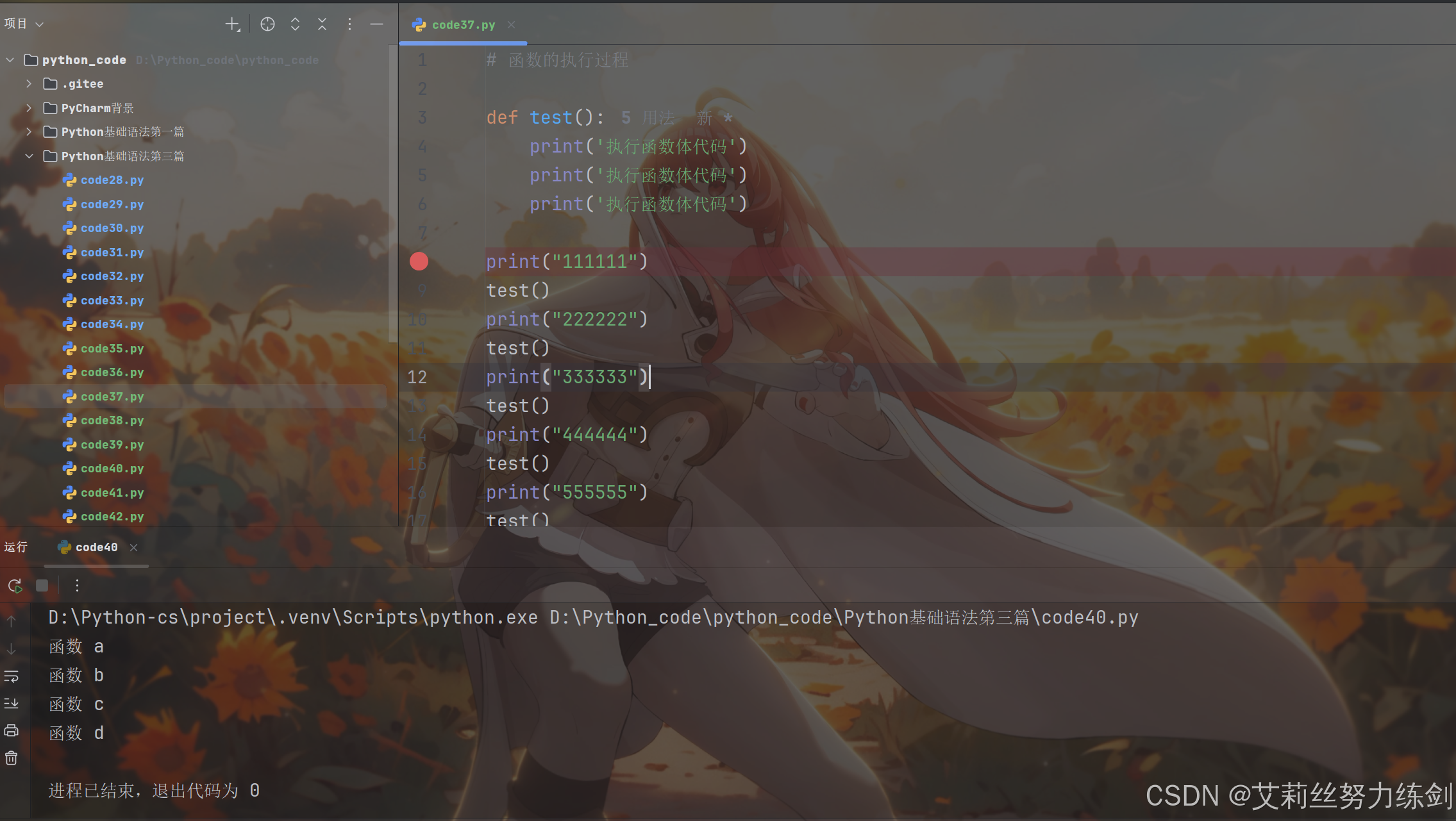
Task: Switch to the code37.py editor tab
Action: 463,25
